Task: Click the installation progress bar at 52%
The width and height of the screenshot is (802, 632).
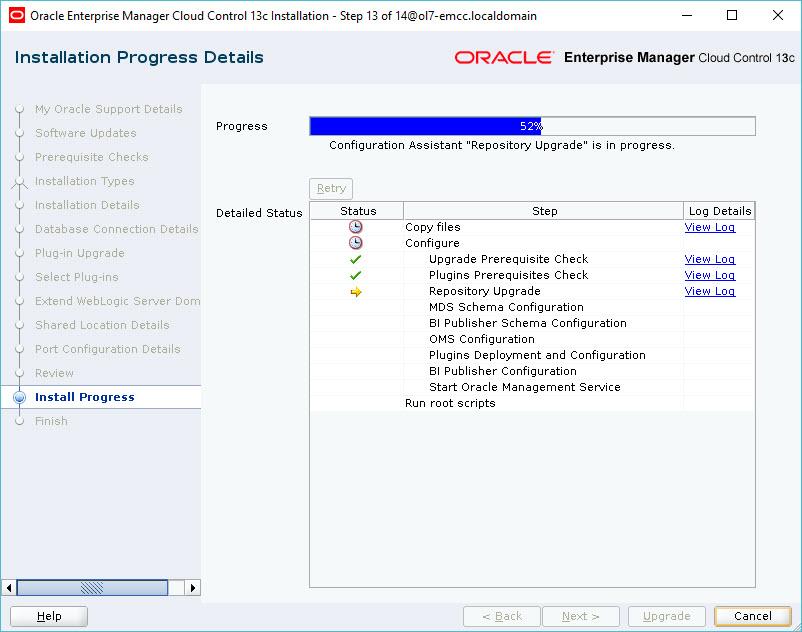Action: [532, 126]
